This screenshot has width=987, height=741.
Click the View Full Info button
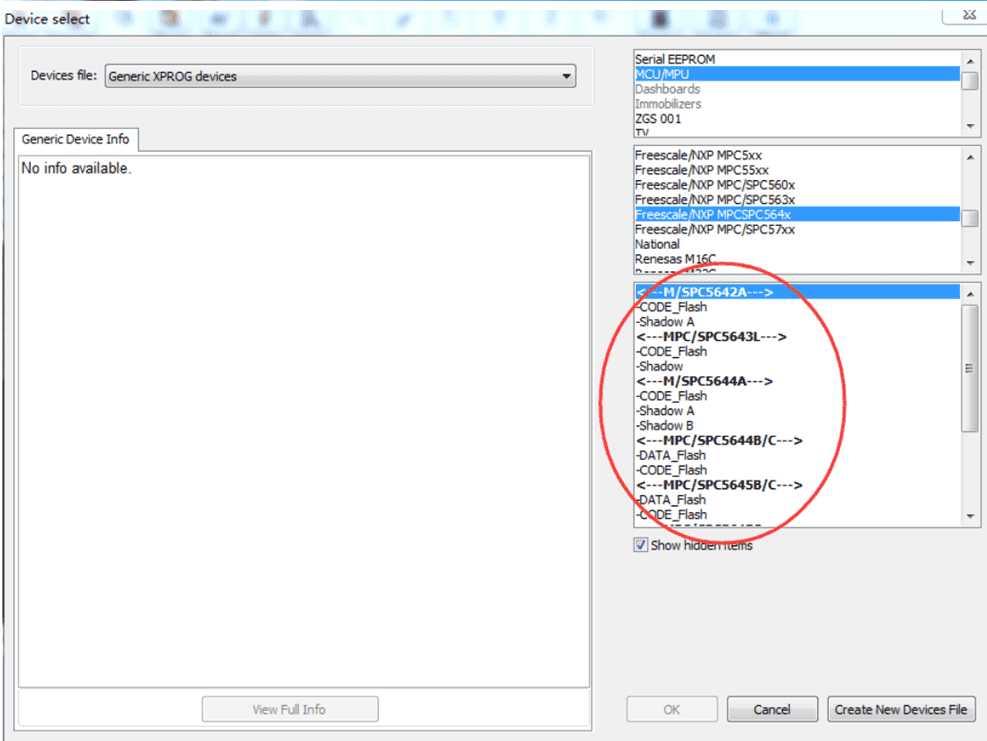290,710
